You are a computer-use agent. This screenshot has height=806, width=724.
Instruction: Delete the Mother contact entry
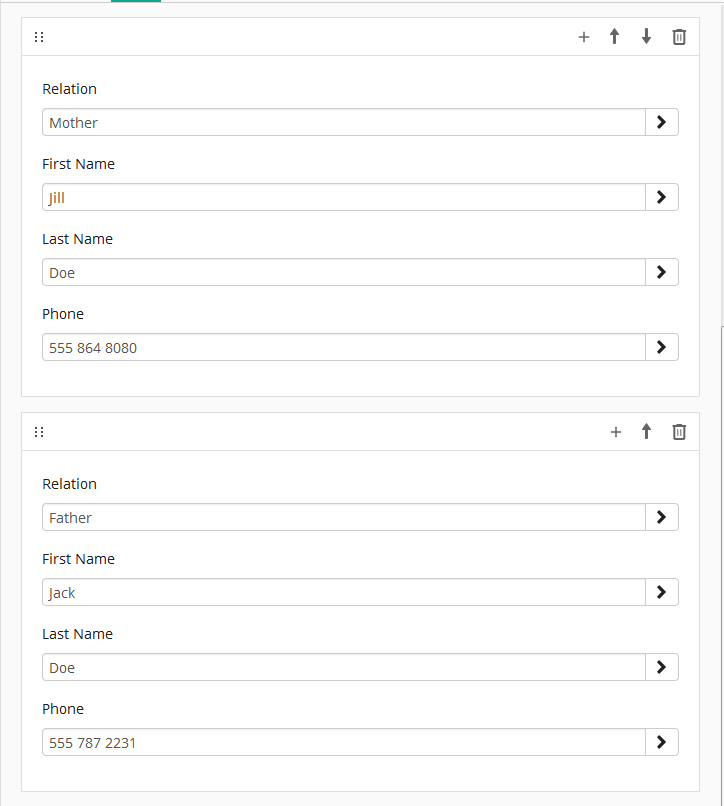[679, 37]
